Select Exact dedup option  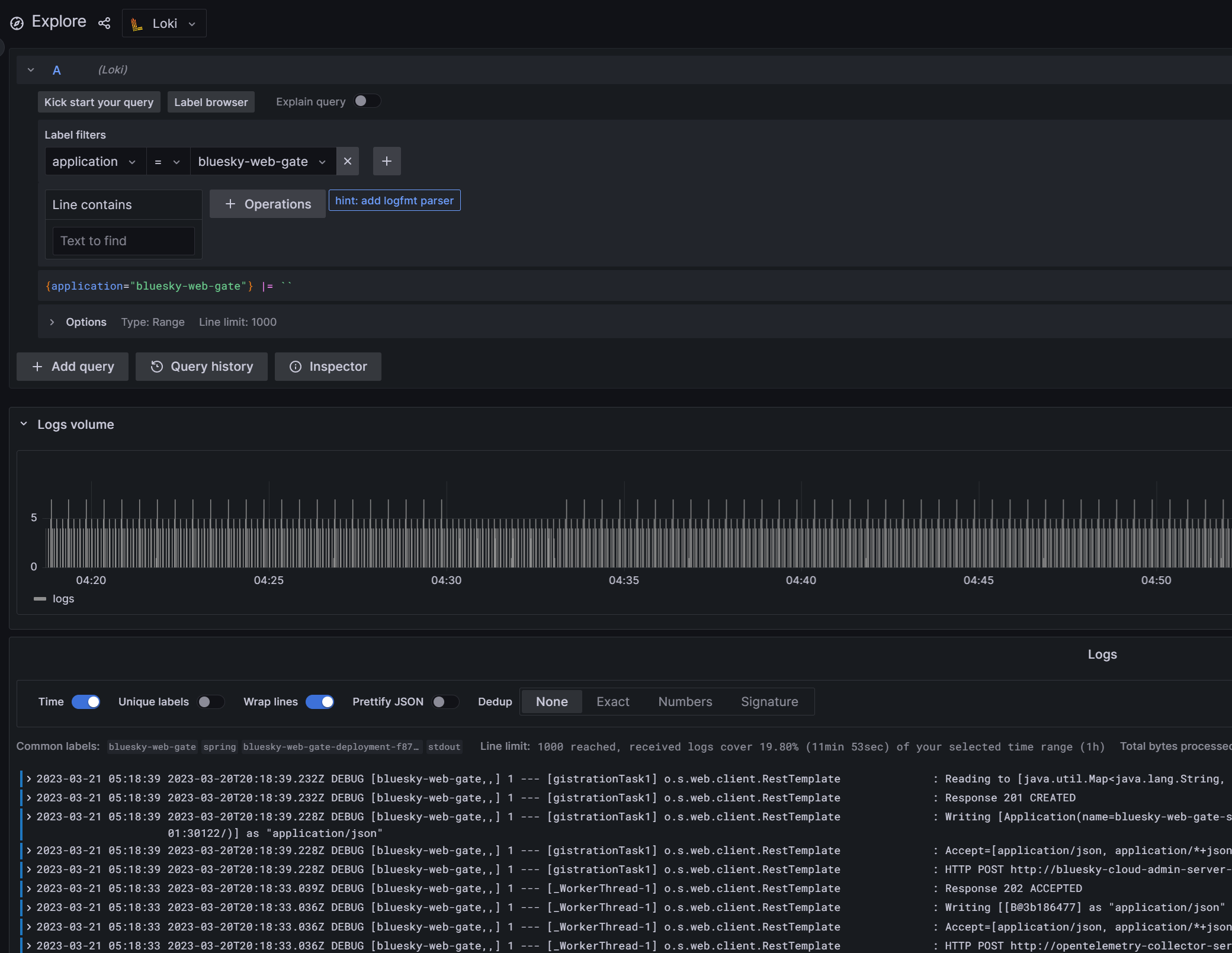[x=612, y=702]
